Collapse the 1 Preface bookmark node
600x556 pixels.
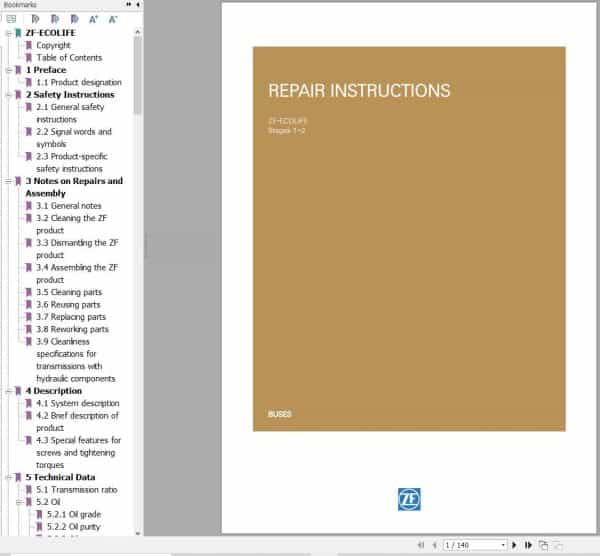[8, 70]
